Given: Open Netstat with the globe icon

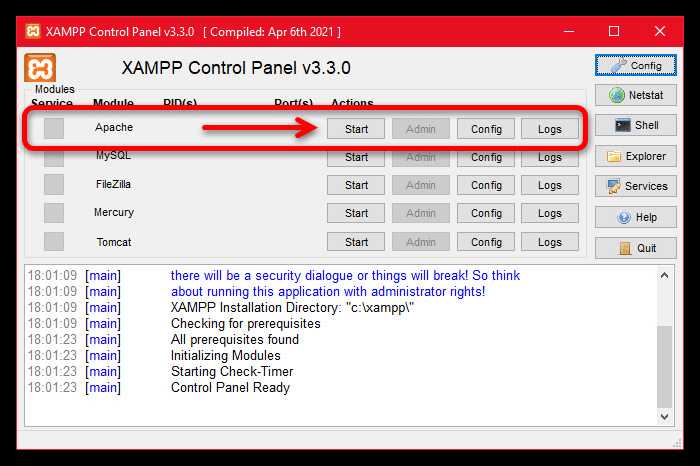Looking at the screenshot, I should click(636, 95).
